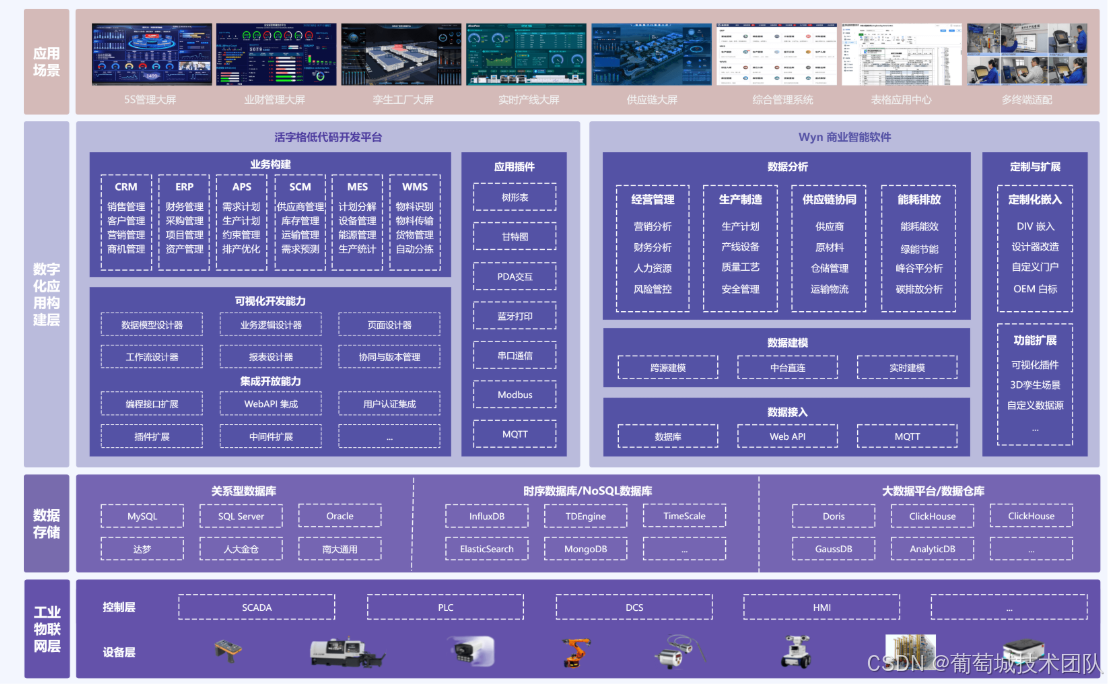Select the white wheeled mobile robot icon
Viewport: 1108px width, 684px height.
tap(796, 651)
